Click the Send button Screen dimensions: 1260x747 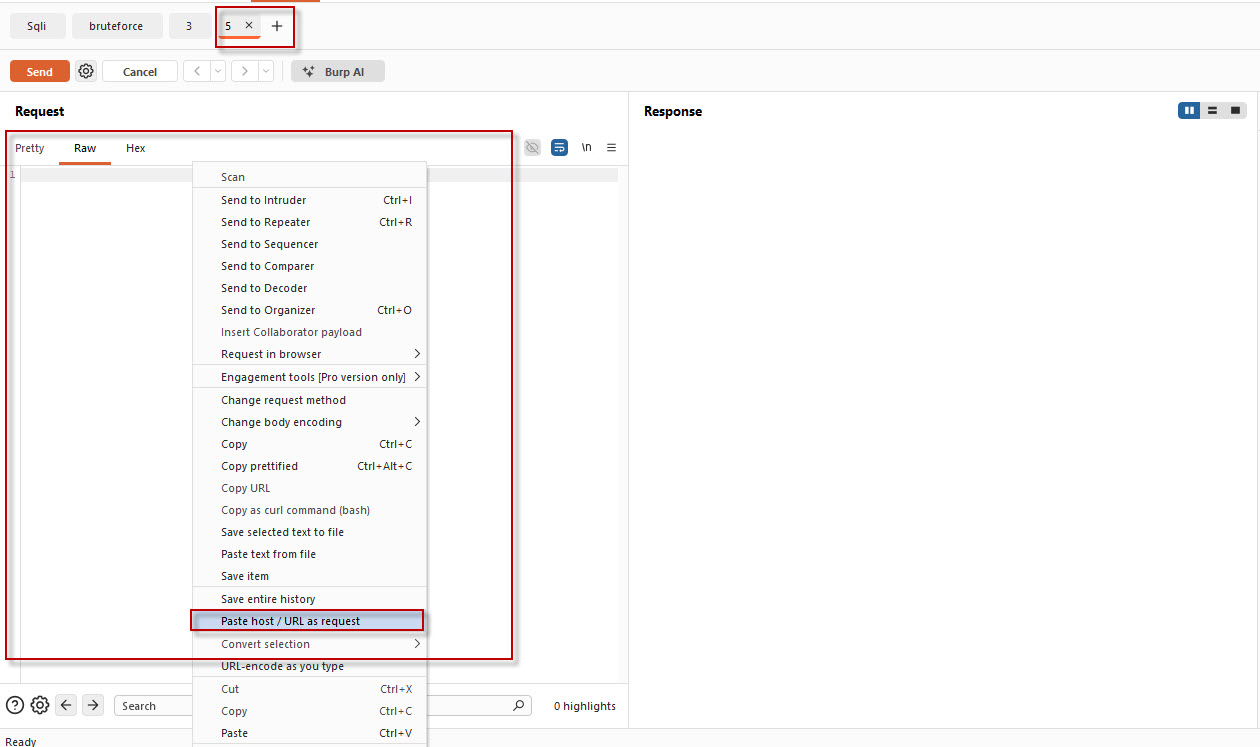[40, 71]
